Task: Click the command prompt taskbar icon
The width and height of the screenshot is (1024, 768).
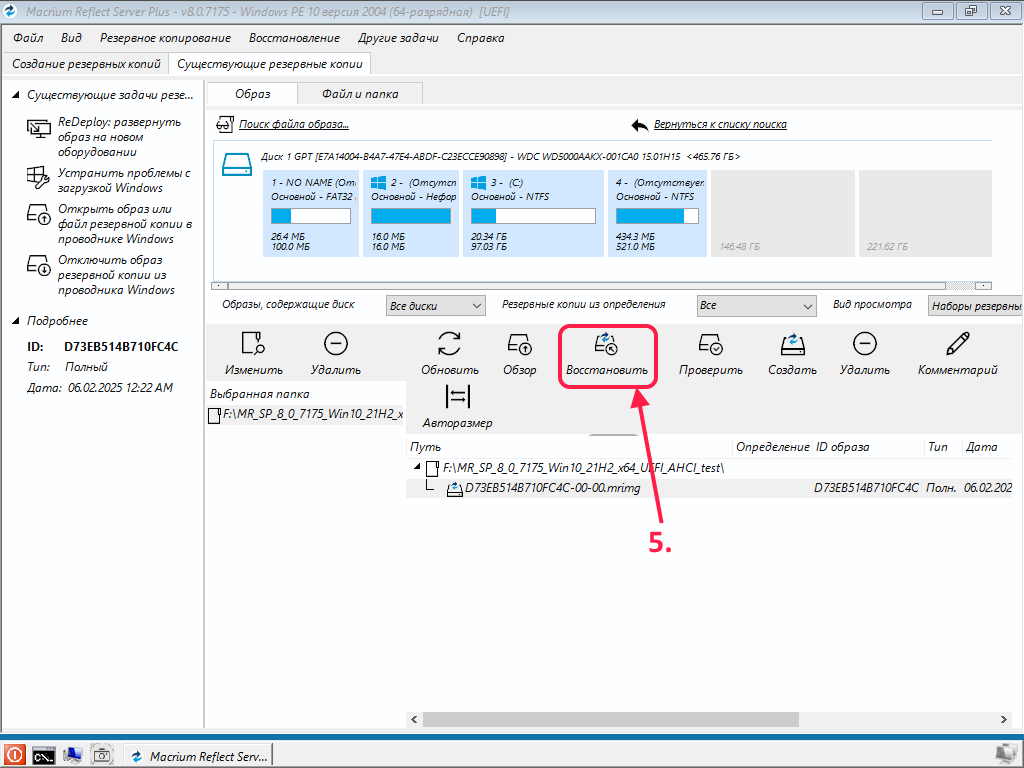Action: coord(43,755)
